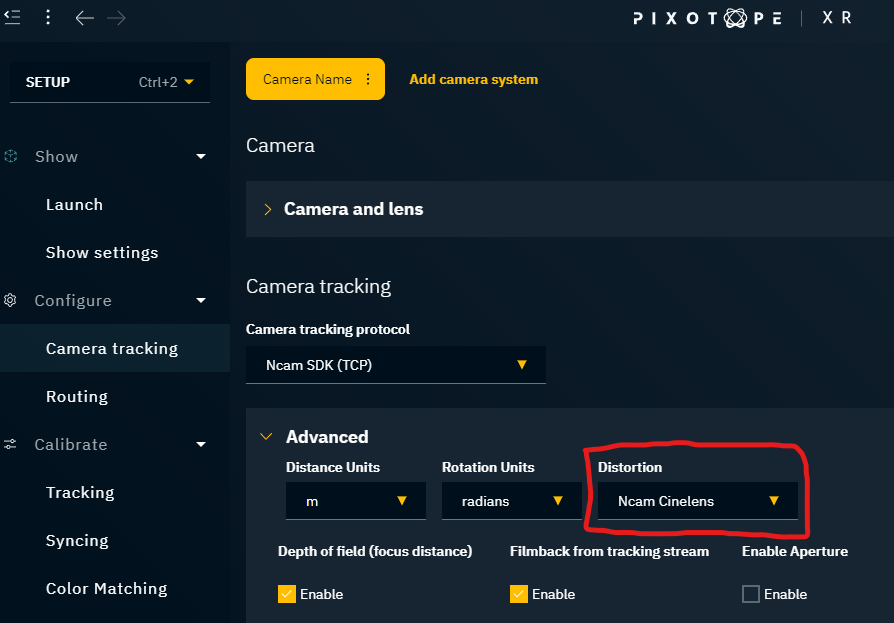This screenshot has width=894, height=623.
Task: Click Add camera system link
Action: point(473,79)
